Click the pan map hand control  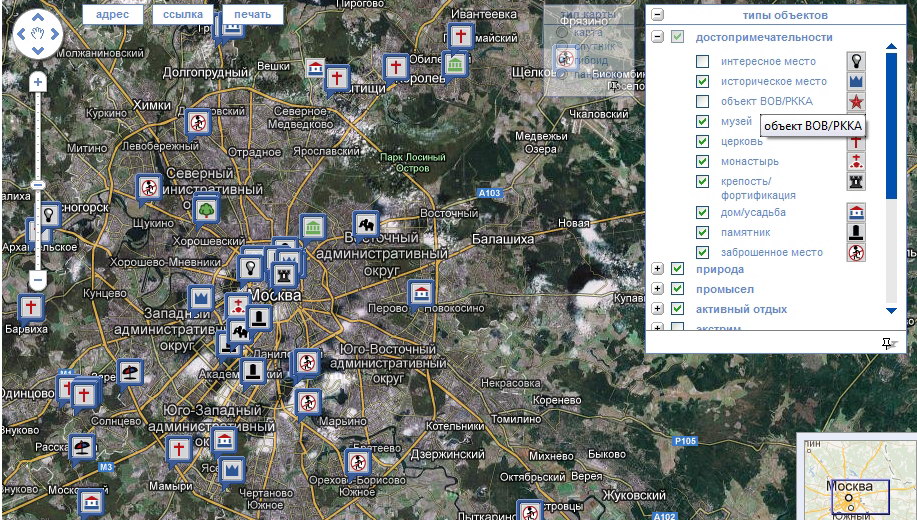tap(37, 35)
